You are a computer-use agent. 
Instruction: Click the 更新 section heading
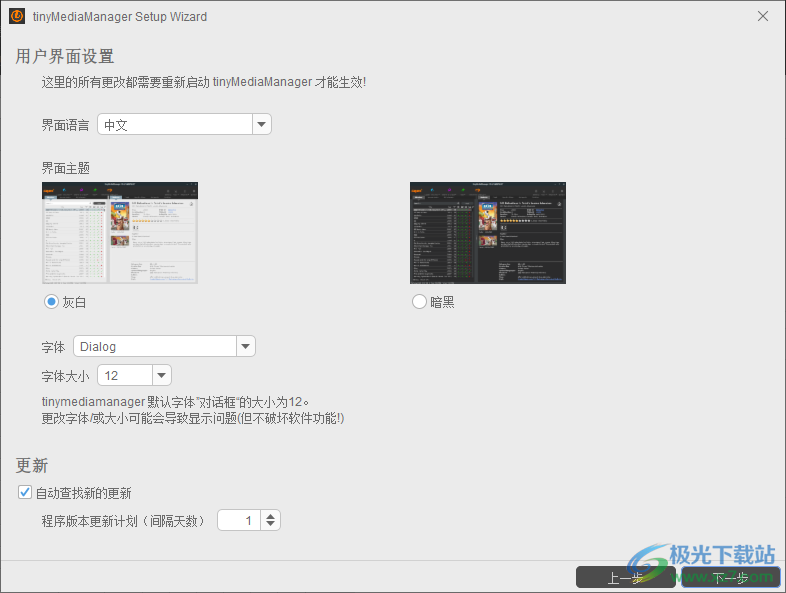[32, 465]
